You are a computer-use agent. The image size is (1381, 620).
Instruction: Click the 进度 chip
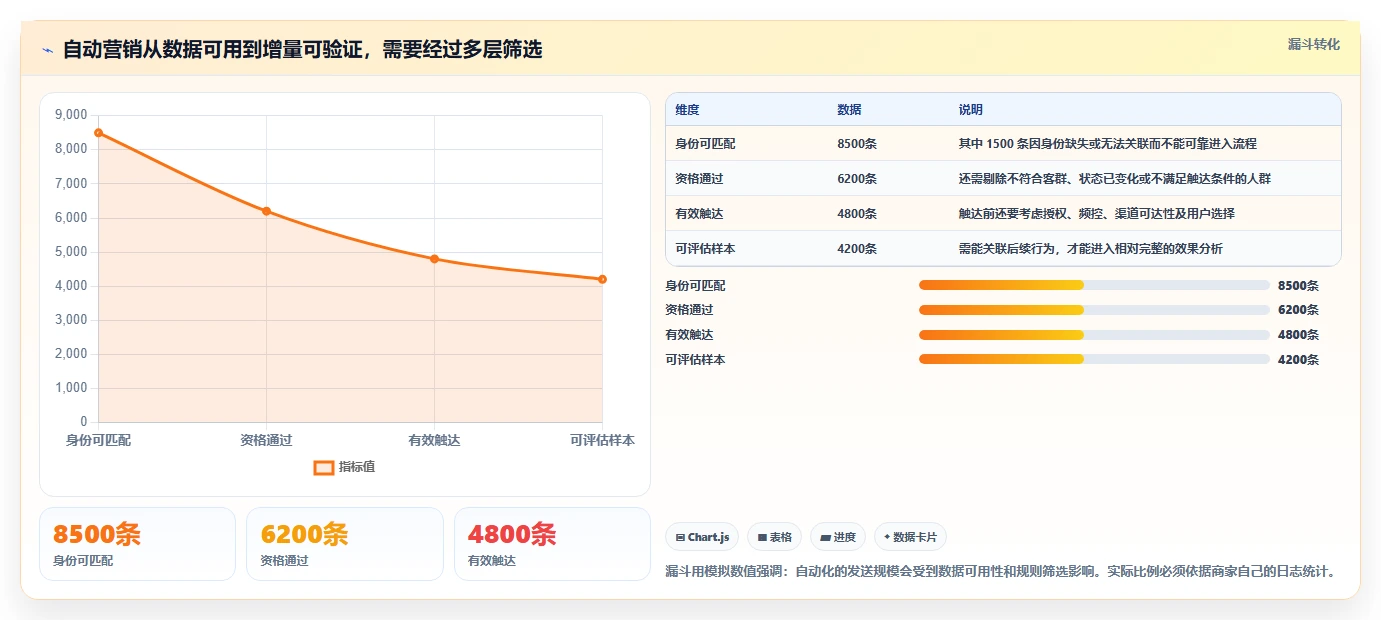[x=838, y=537]
